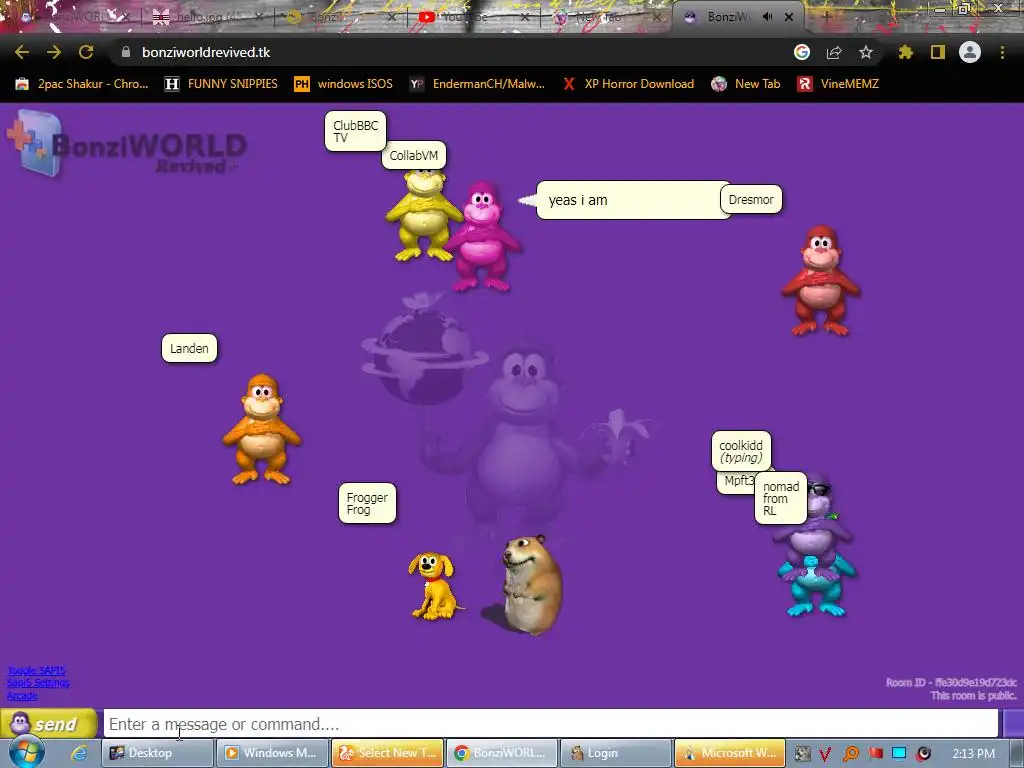
Task: Open the Chrome profile avatar
Action: (x=970, y=52)
